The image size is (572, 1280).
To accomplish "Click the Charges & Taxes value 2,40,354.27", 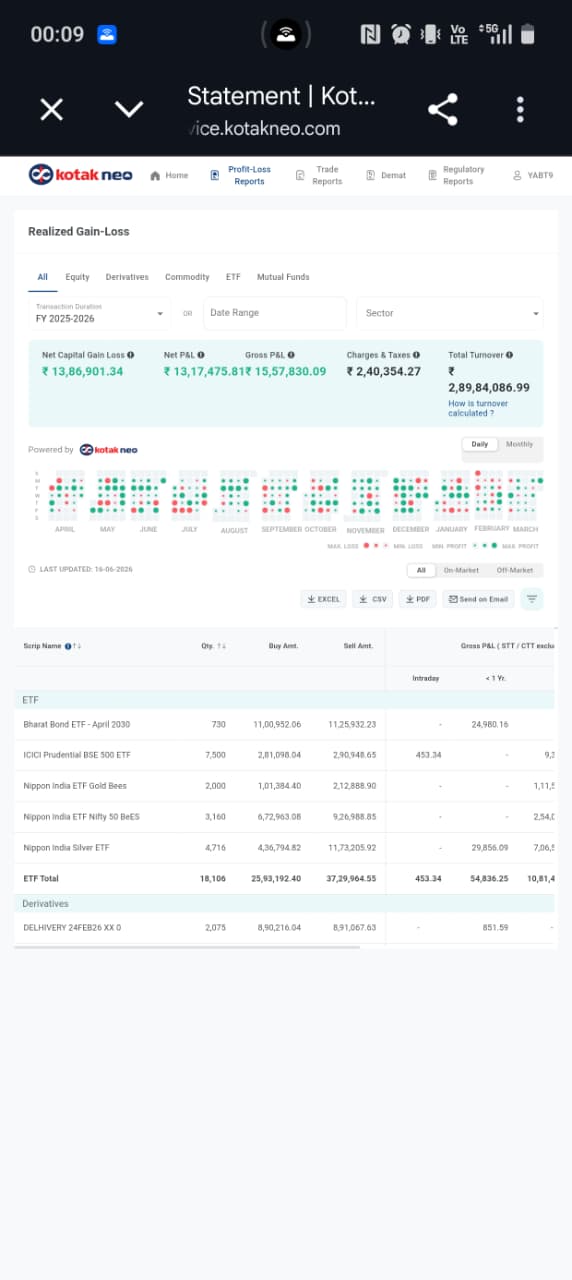I will [384, 371].
